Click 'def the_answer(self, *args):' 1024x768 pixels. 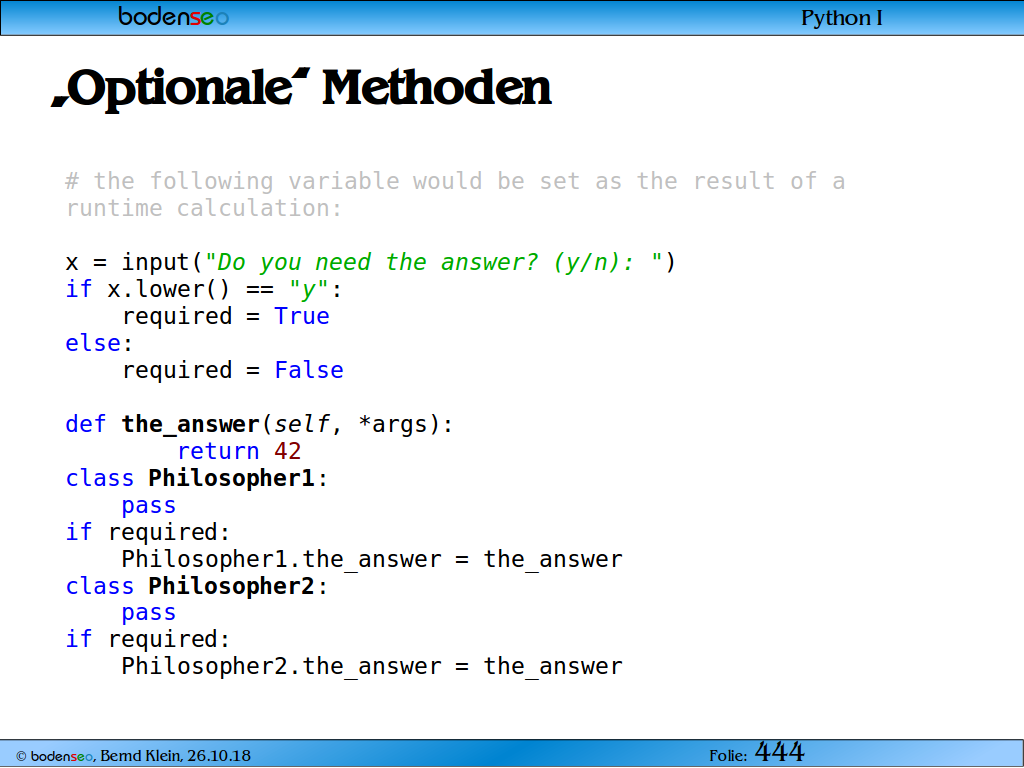coord(259,424)
